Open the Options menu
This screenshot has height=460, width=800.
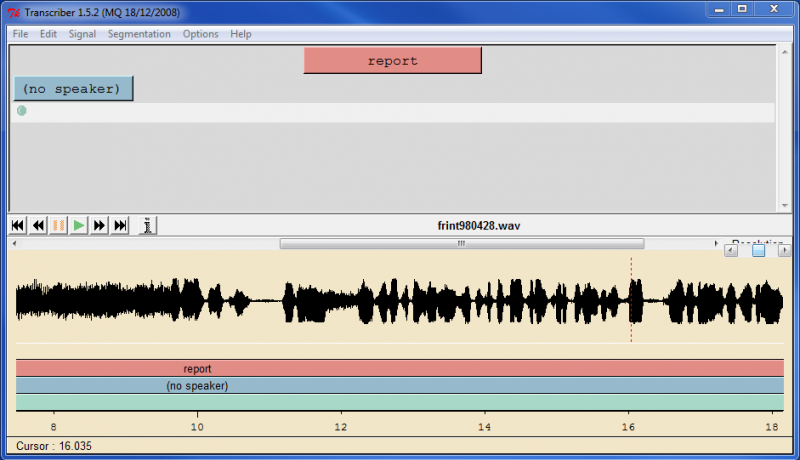tap(200, 34)
